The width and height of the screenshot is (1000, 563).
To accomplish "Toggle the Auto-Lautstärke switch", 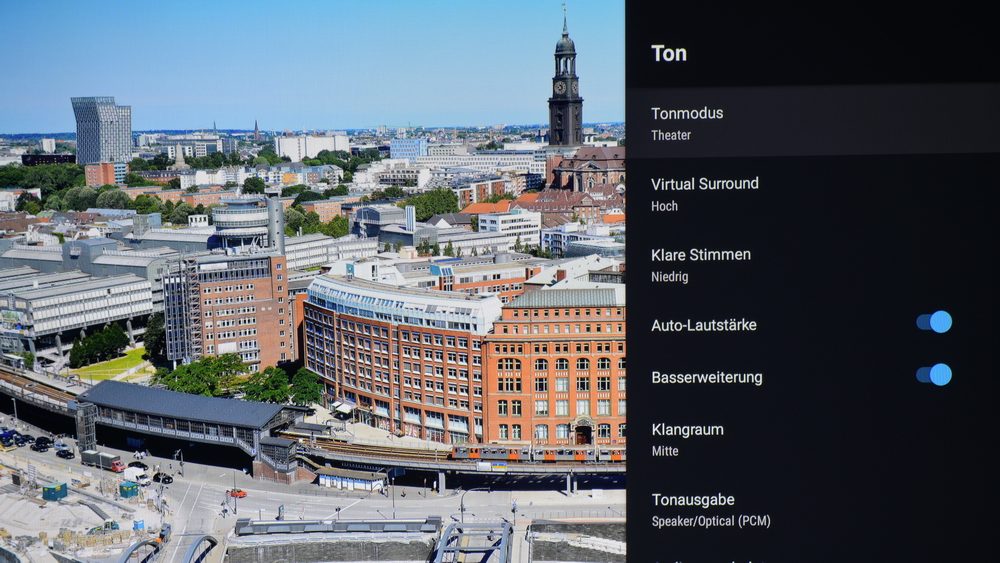I will 934,322.
